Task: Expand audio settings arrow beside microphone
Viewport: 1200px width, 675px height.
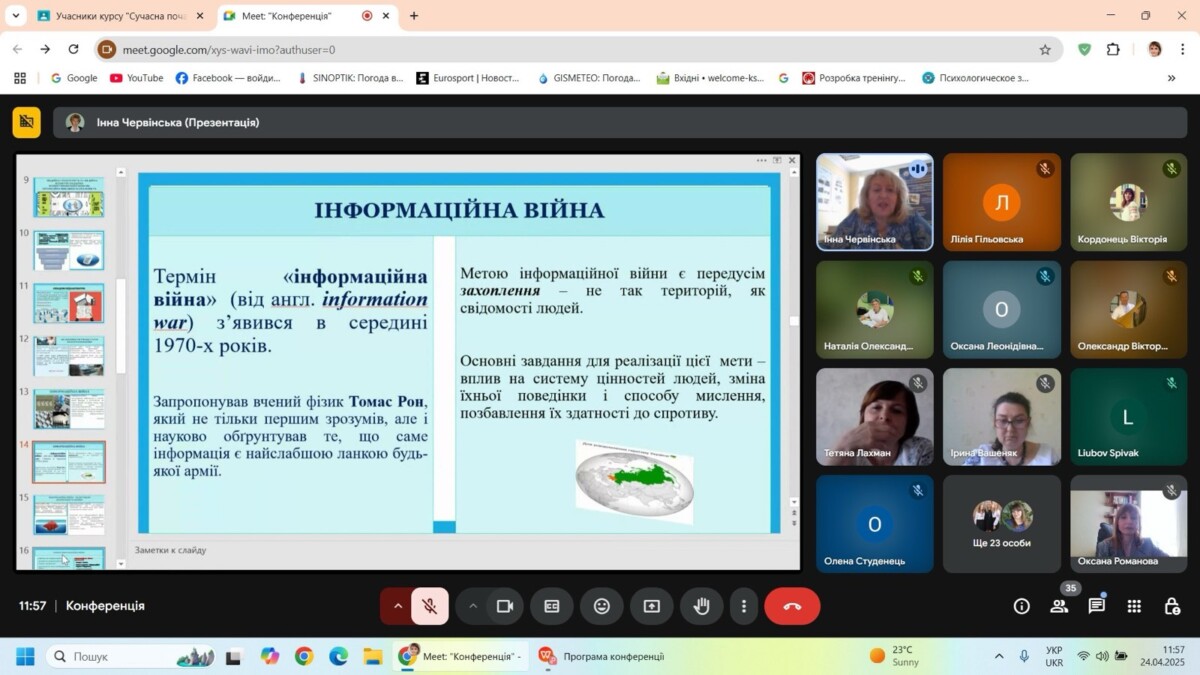Action: point(398,606)
